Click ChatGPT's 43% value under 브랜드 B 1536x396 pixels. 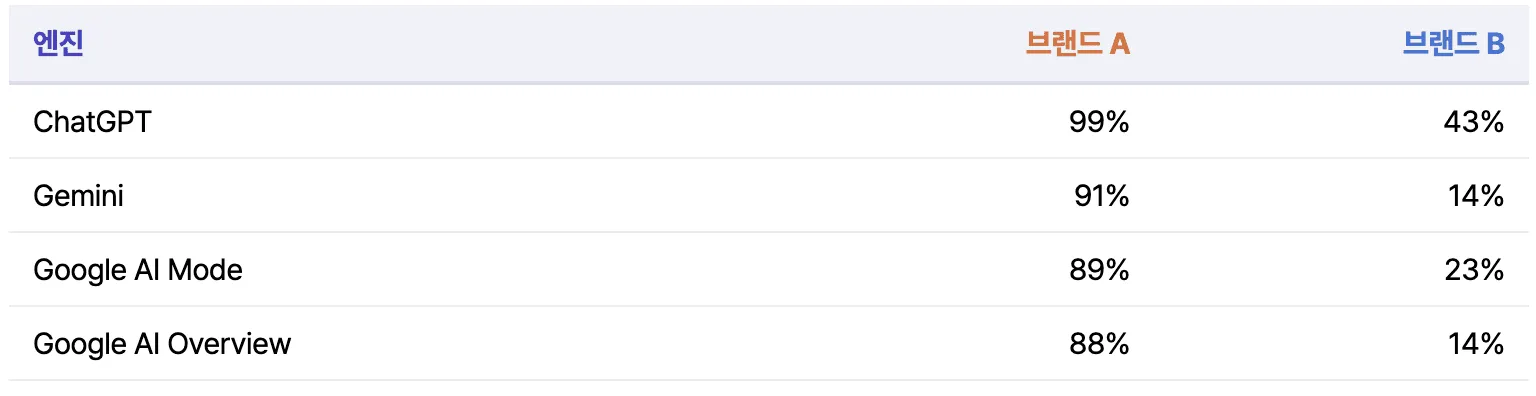coord(1473,122)
